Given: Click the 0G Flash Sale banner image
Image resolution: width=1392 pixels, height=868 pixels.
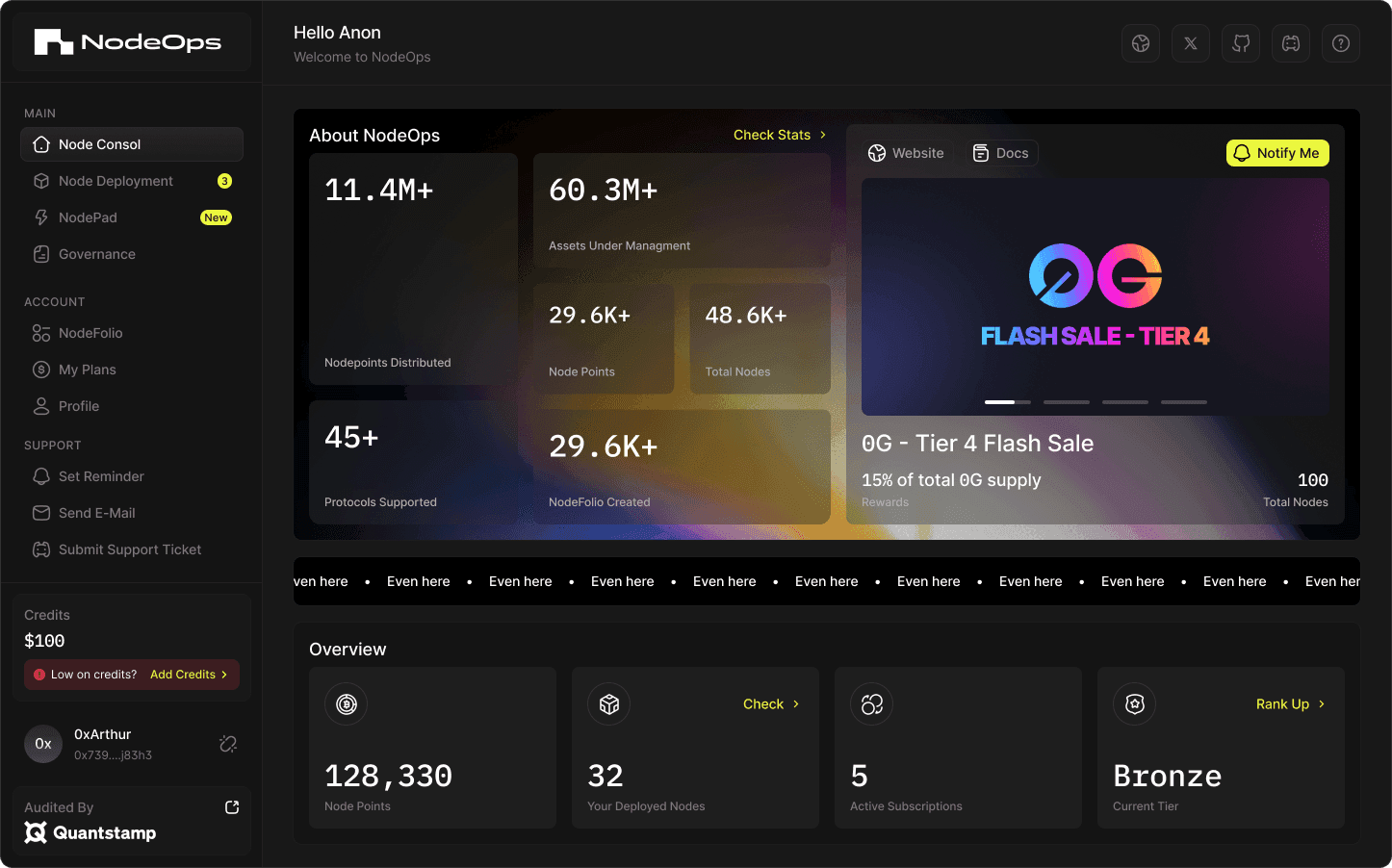Looking at the screenshot, I should coord(1096,296).
